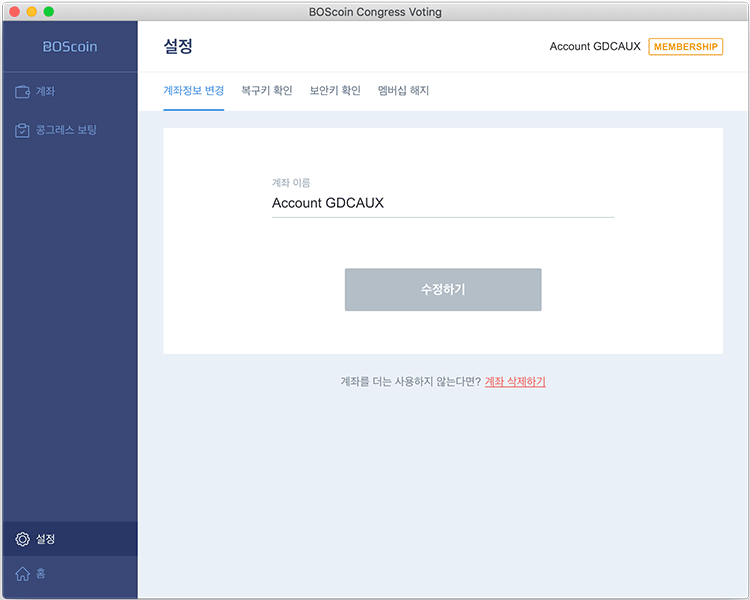This screenshot has height=600, width=750.
Task: Click the clipboard icon for 콩그레스 보팅
Action: (x=22, y=130)
